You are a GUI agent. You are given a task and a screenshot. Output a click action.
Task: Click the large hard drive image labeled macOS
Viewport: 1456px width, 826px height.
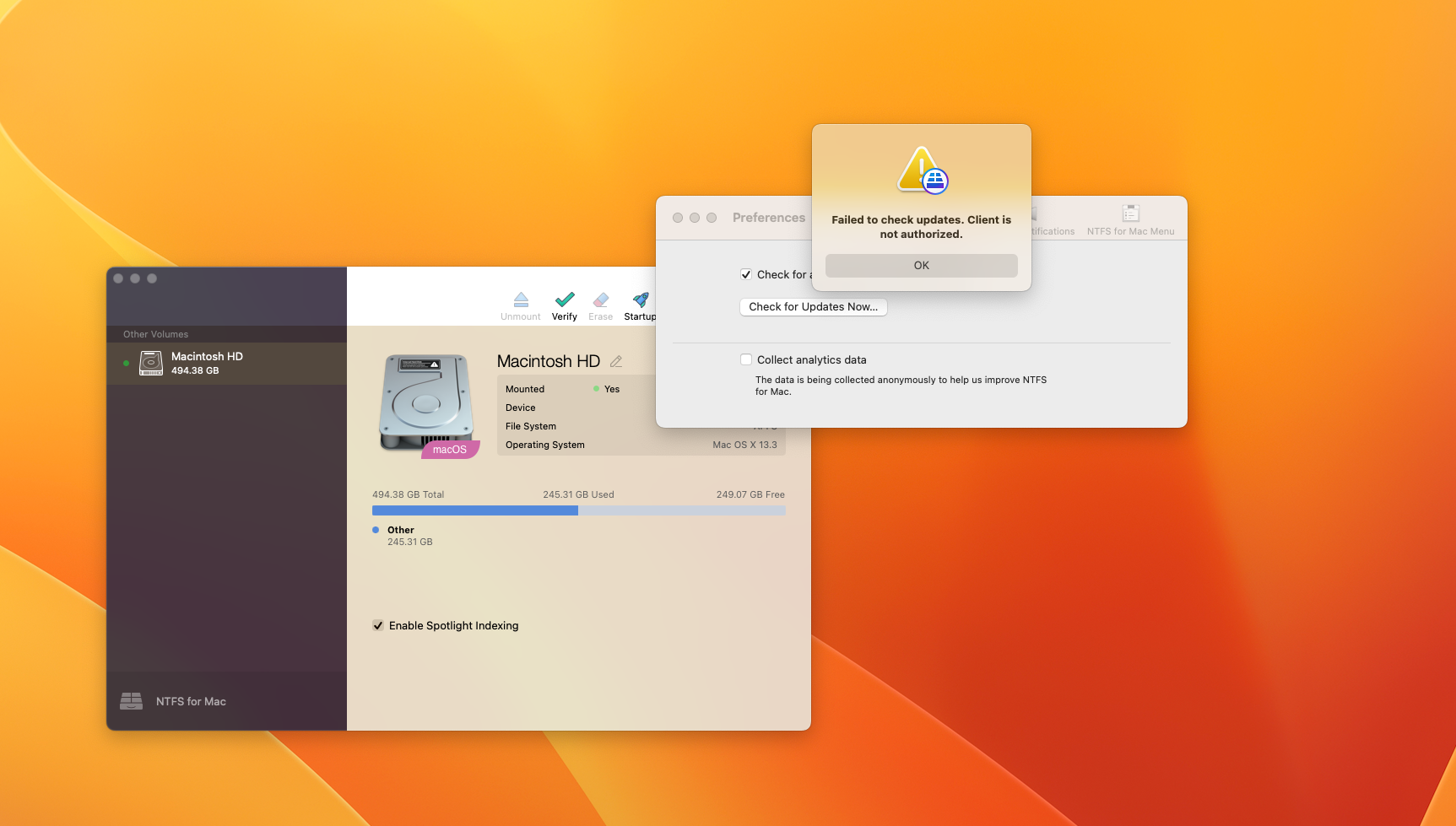click(426, 402)
